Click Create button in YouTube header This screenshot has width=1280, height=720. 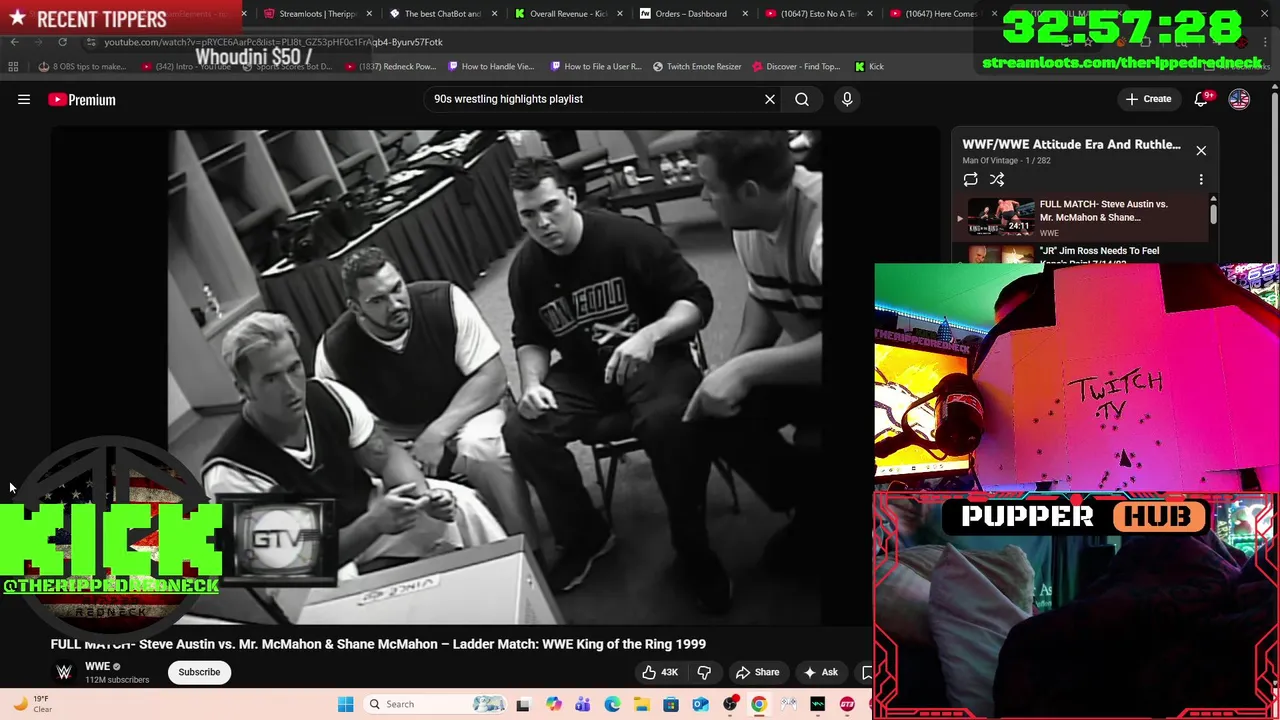[1148, 99]
